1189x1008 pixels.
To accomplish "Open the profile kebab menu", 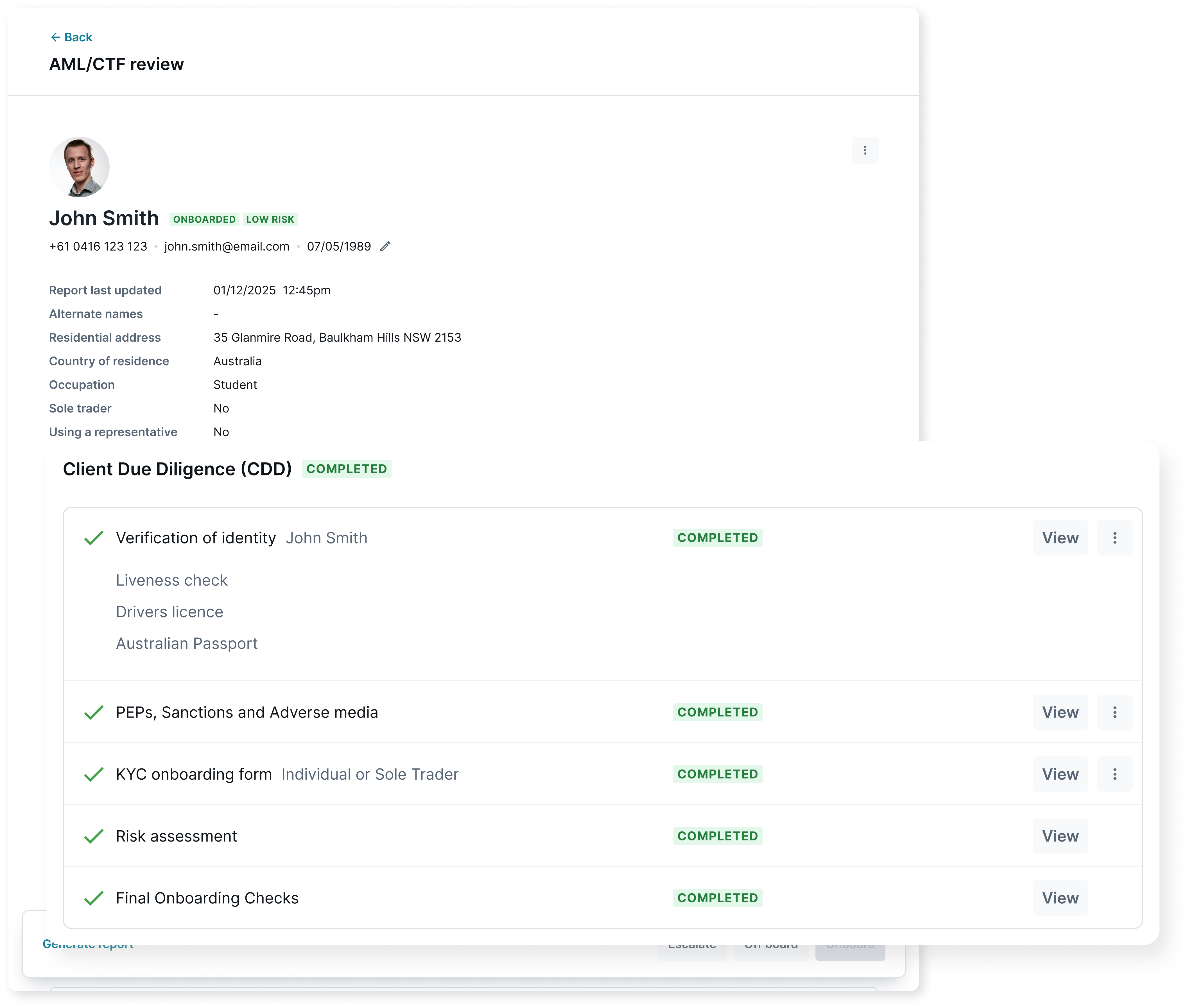I will (864, 150).
